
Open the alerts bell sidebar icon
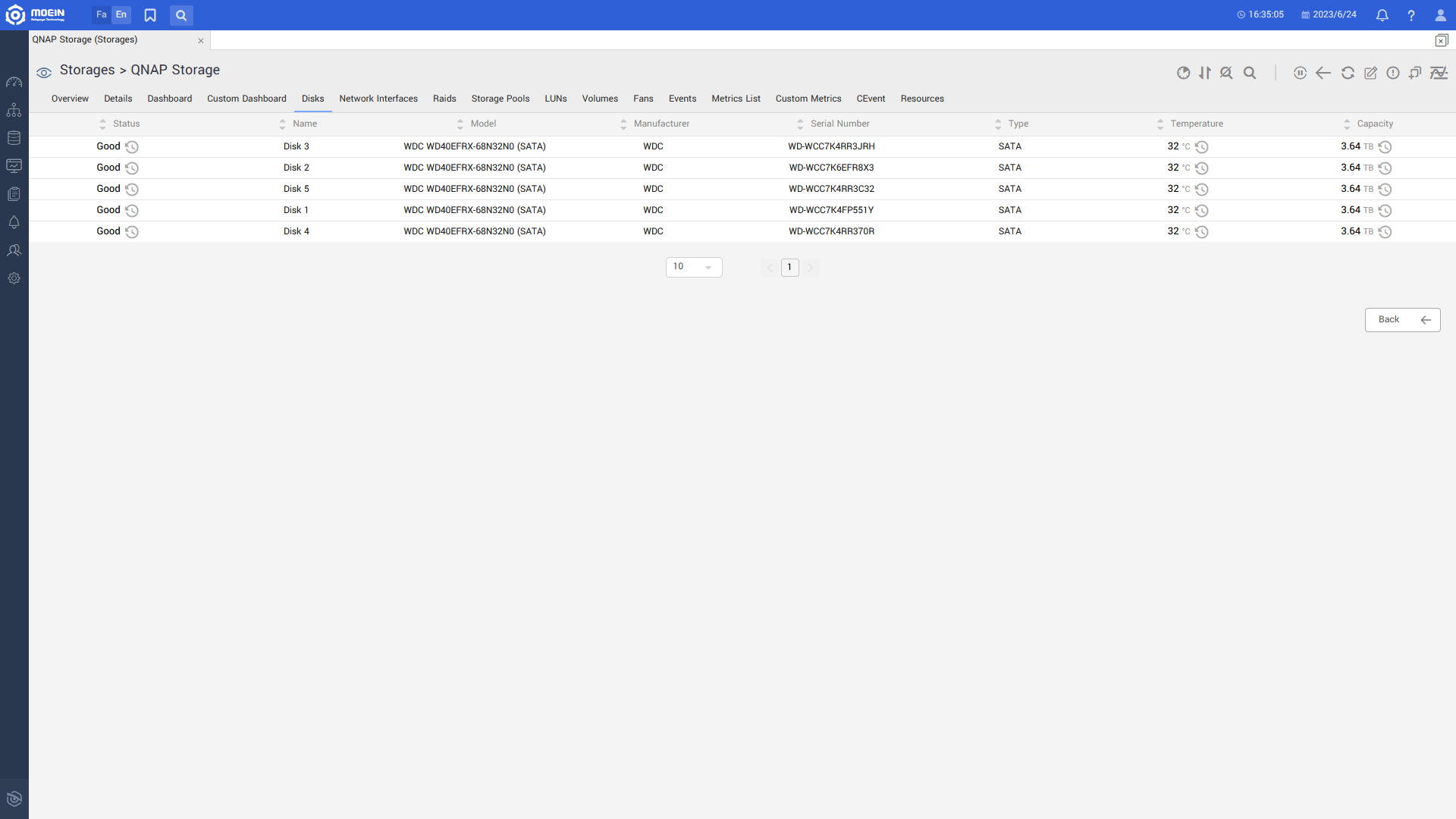[14, 222]
